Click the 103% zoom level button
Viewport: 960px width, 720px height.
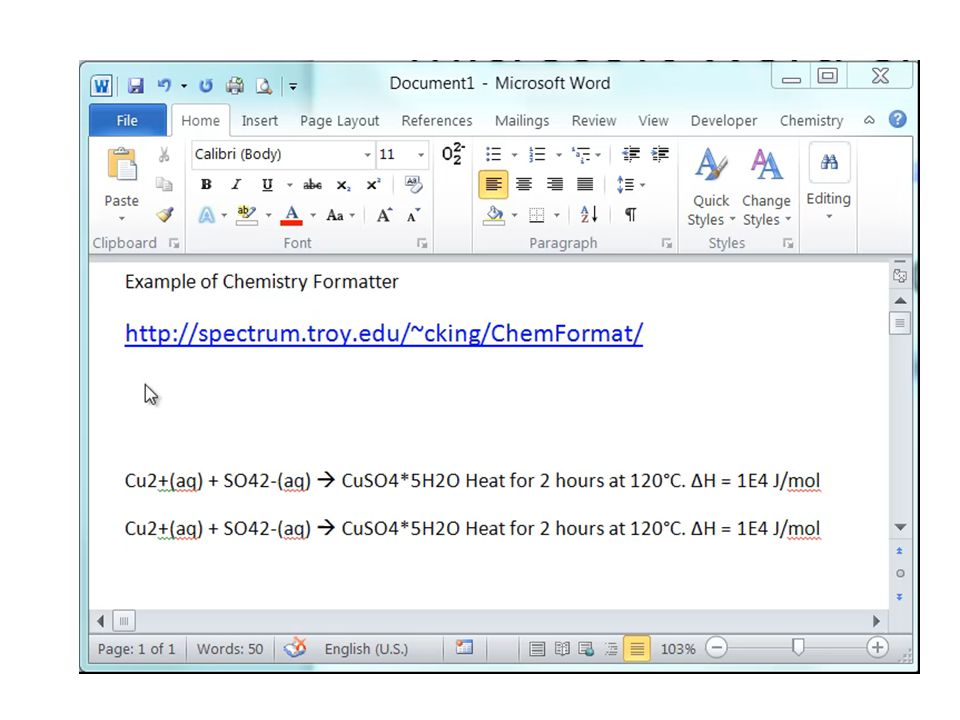pyautogui.click(x=678, y=648)
